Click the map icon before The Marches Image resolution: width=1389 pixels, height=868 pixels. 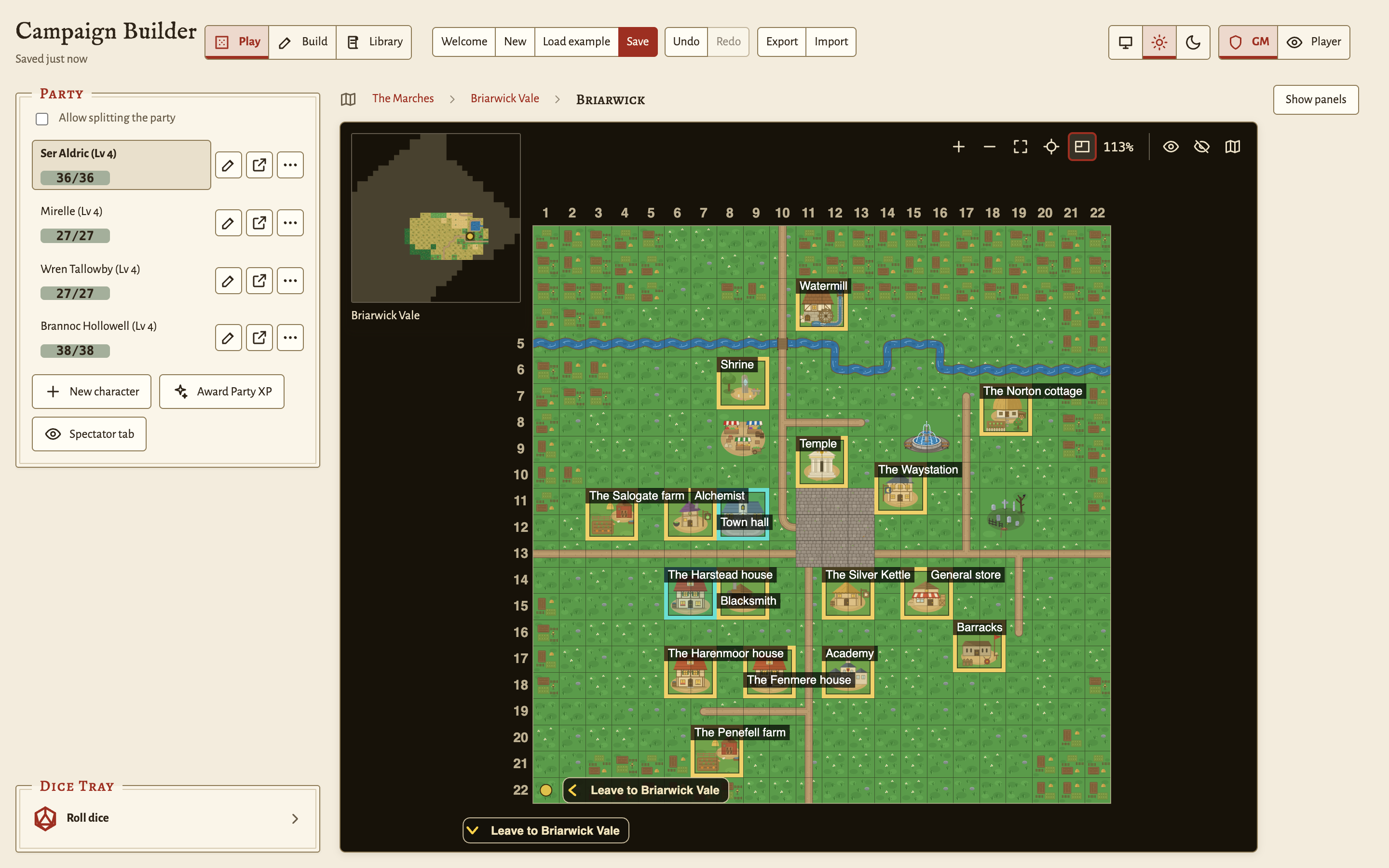(x=348, y=99)
